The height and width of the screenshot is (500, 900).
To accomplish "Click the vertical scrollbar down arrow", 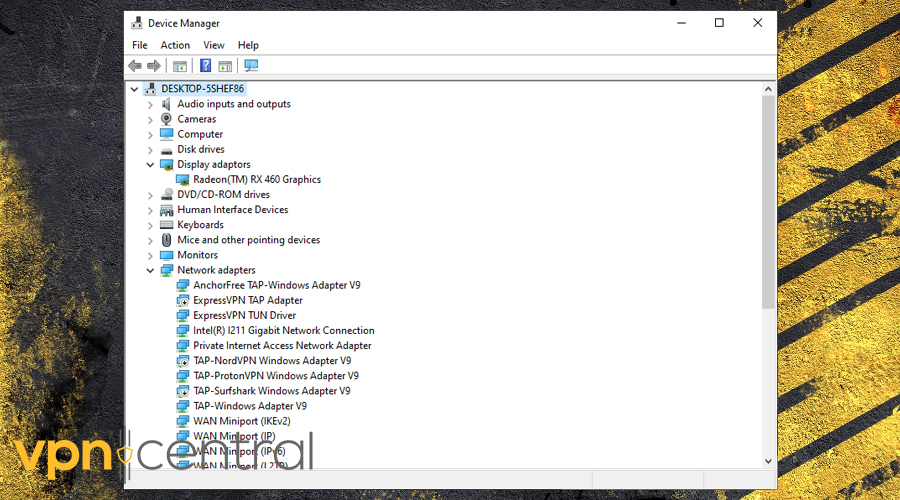I will click(768, 461).
